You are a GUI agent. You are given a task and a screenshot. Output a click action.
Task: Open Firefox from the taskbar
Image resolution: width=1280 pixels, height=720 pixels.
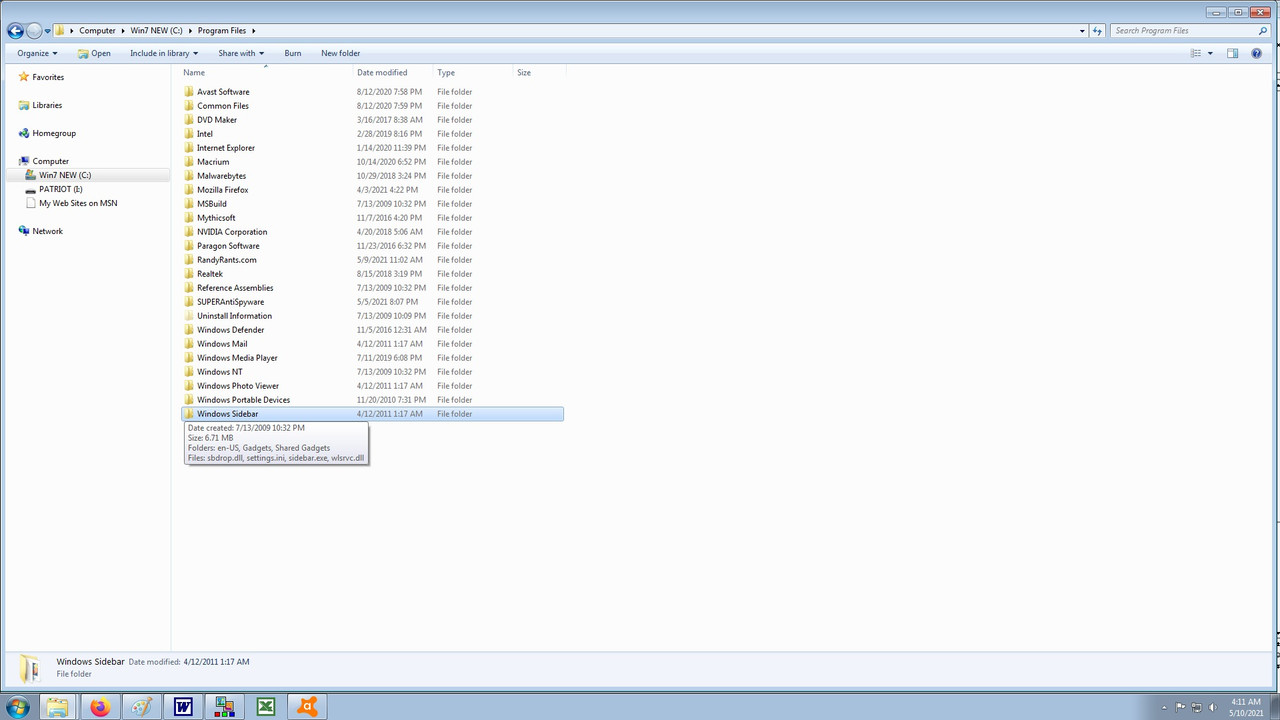[x=99, y=707]
